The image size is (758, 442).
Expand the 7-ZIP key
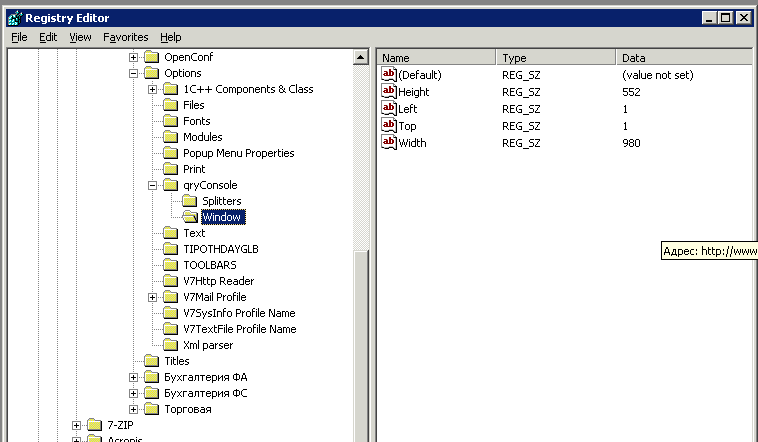pyautogui.click(x=77, y=425)
